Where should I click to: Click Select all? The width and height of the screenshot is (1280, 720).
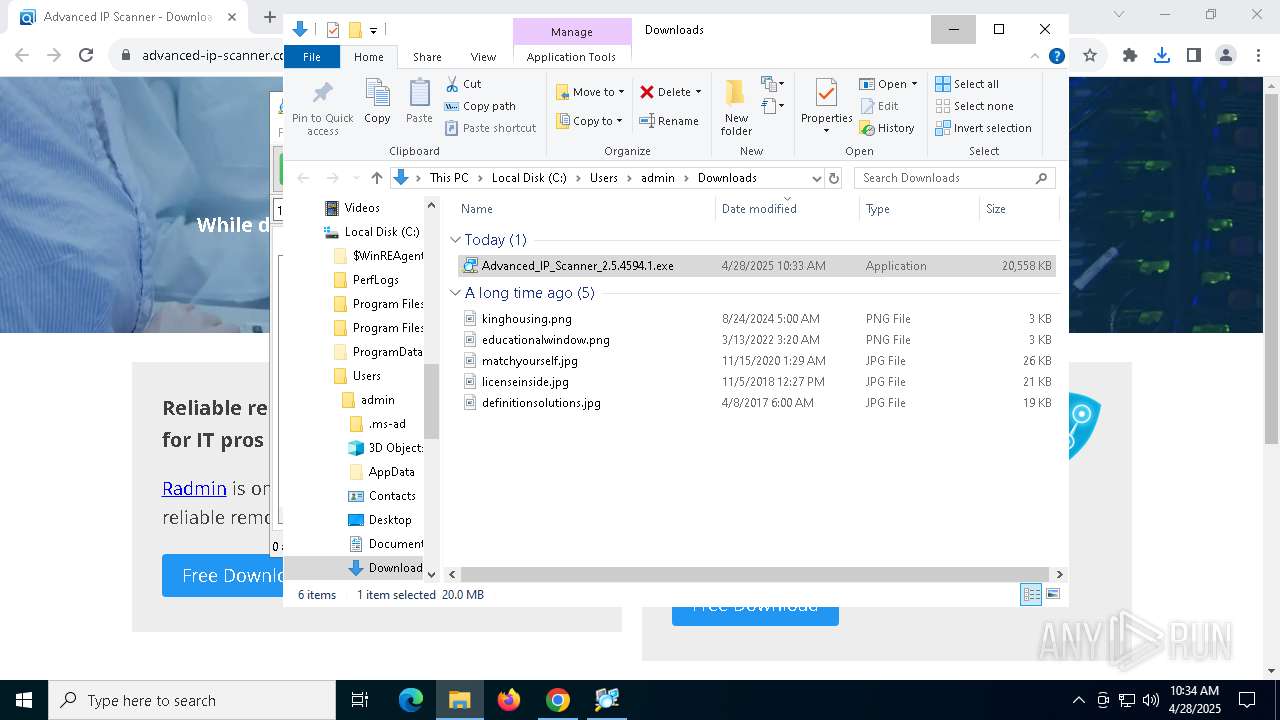pos(967,84)
